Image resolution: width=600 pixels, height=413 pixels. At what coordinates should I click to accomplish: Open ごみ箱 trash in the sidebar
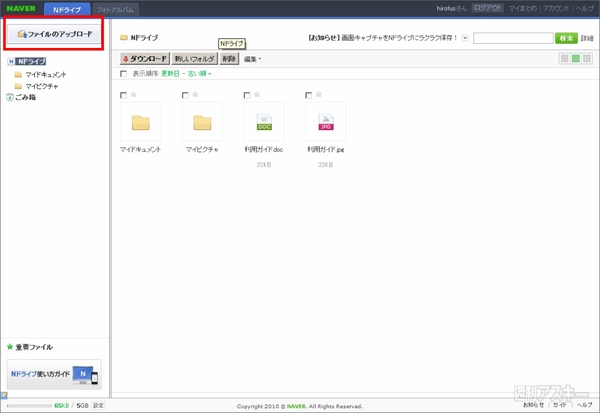point(26,97)
